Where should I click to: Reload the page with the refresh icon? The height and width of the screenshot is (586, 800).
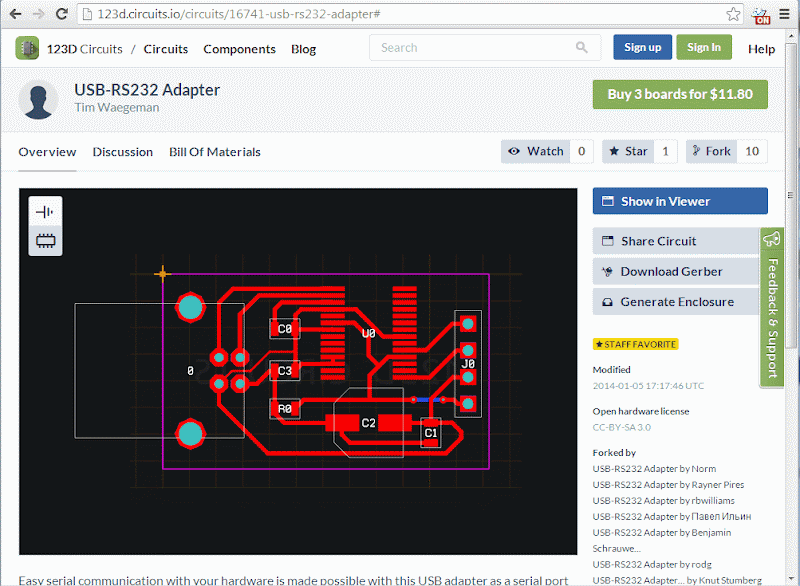point(62,14)
